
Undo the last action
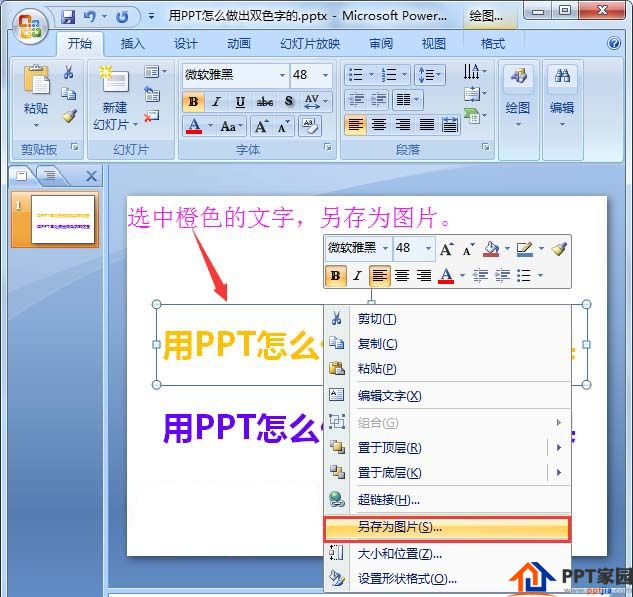(x=89, y=17)
